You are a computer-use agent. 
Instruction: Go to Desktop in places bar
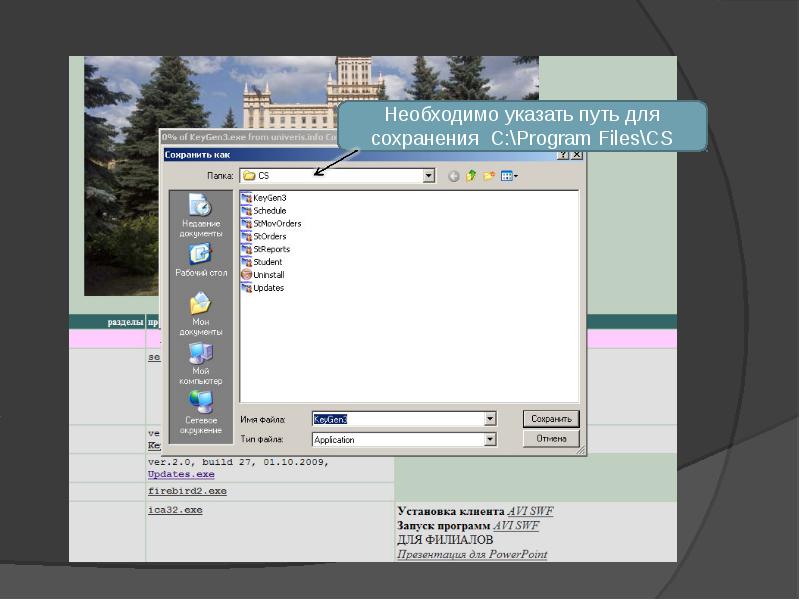(201, 260)
